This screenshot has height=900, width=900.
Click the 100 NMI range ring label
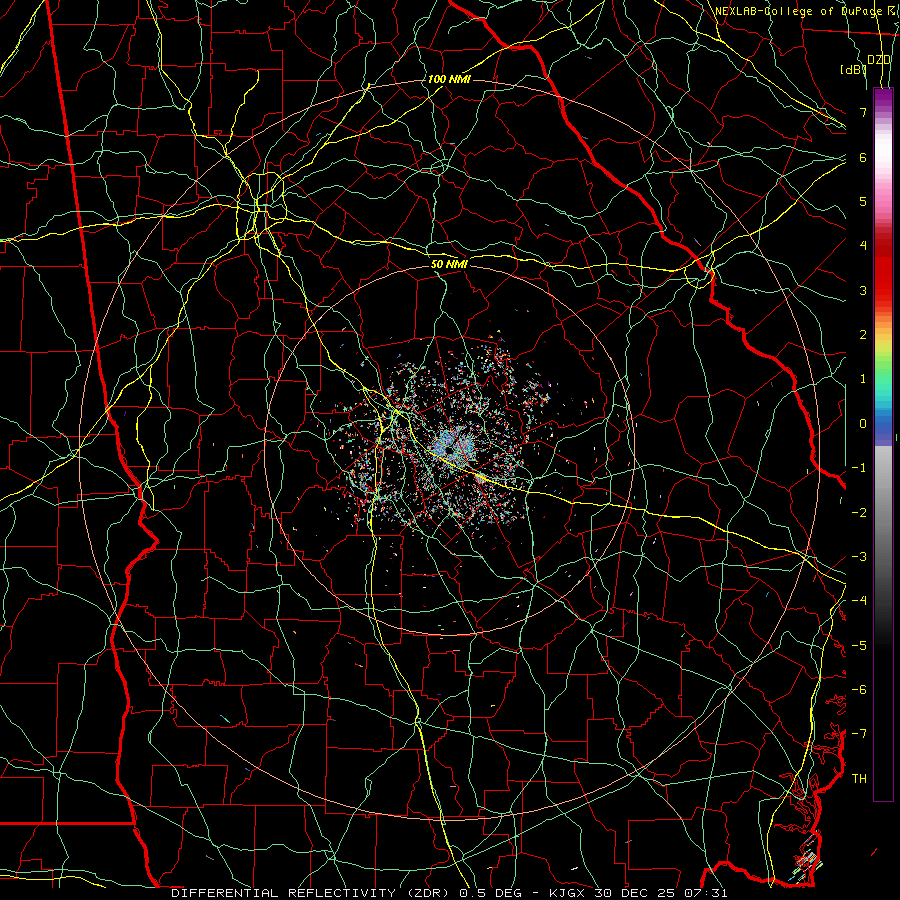[x=449, y=79]
